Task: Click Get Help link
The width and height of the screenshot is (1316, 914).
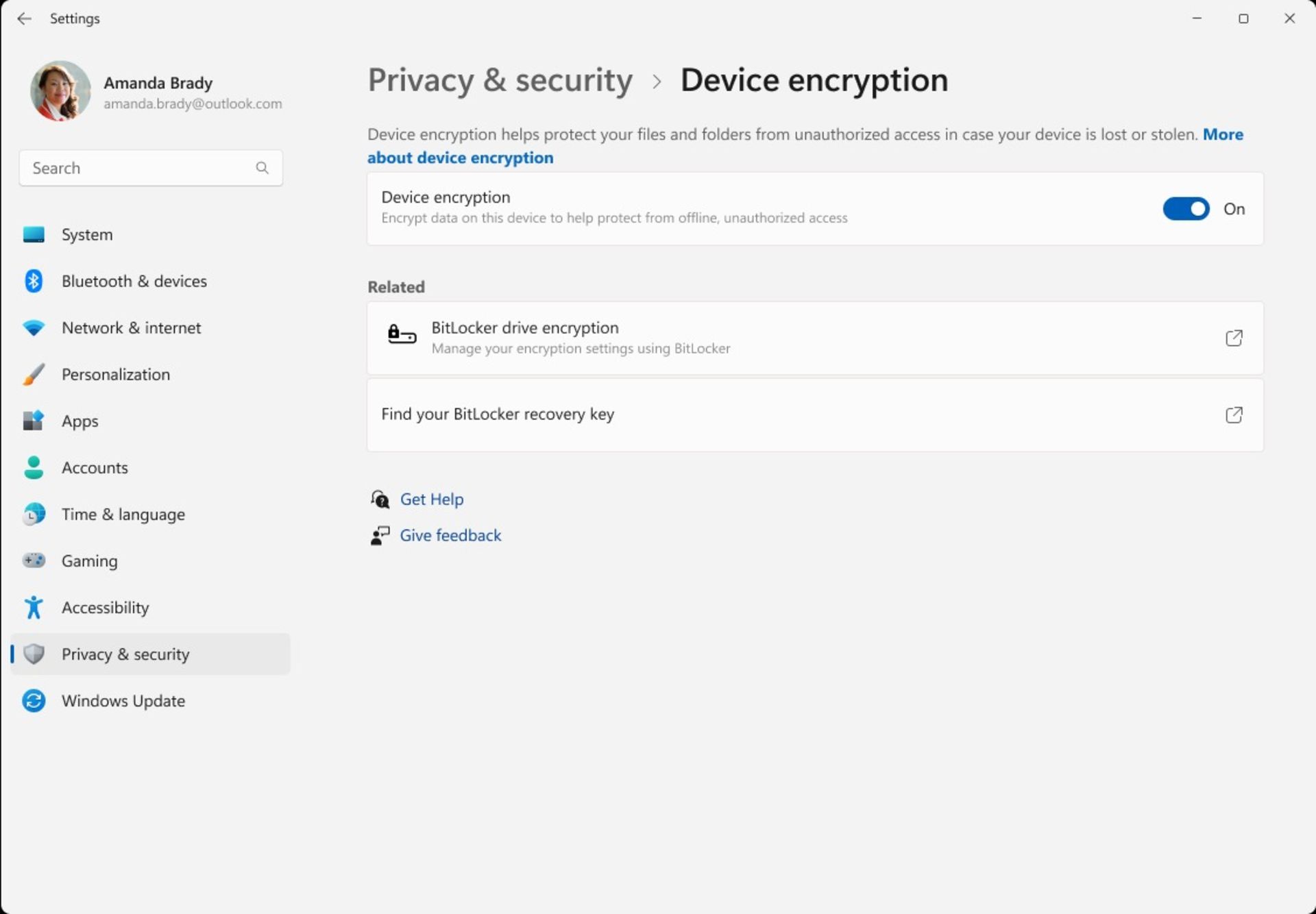Action: click(x=431, y=499)
